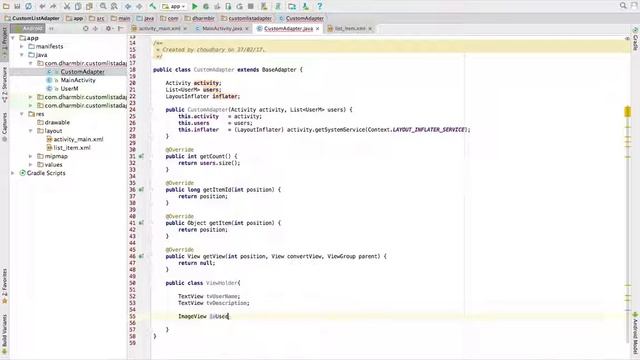Navigate Back with the left arrow icon
Viewport: 640px width, 360px height.
tap(128, 6)
